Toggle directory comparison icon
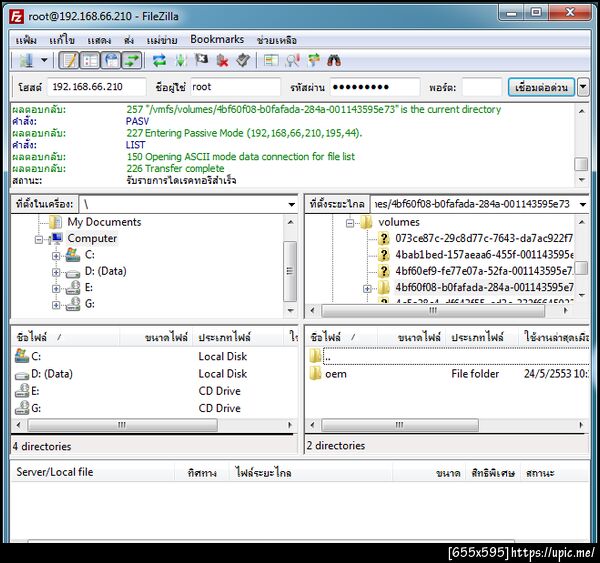 pos(293,60)
